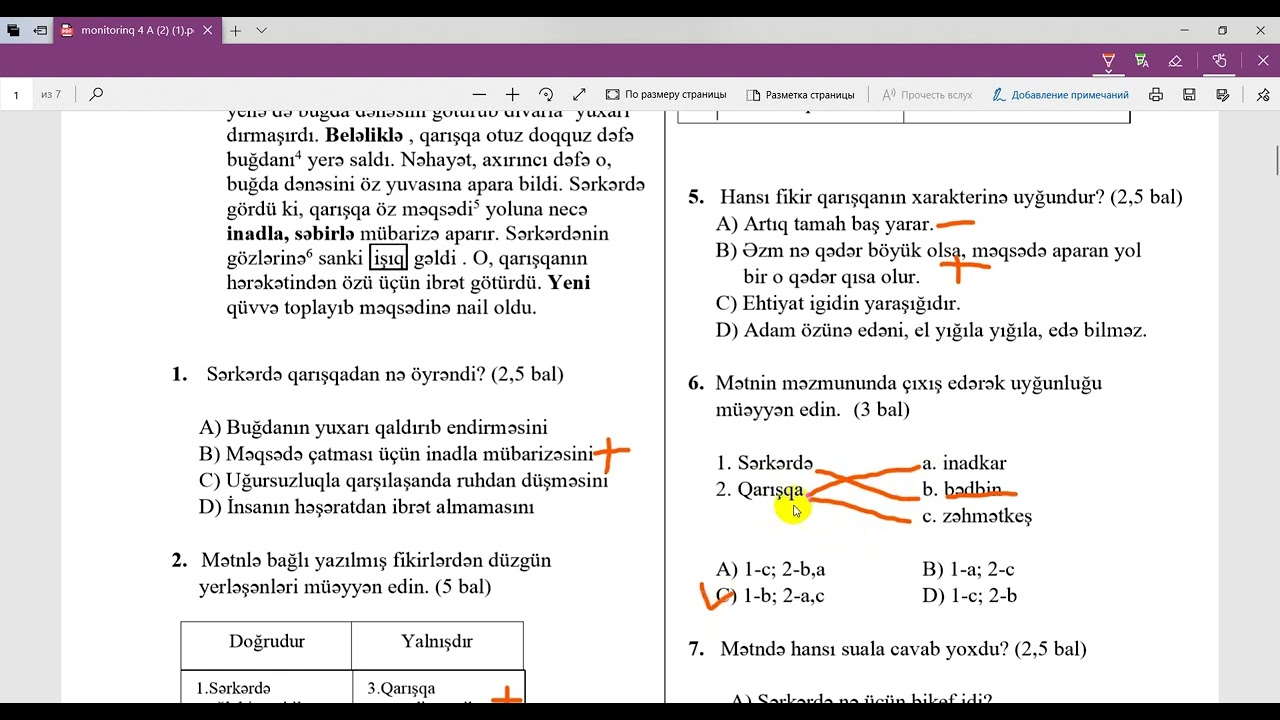Click answer 'A) 1-c; 2-b,a'
This screenshot has width=1280, height=720.
[x=771, y=569]
